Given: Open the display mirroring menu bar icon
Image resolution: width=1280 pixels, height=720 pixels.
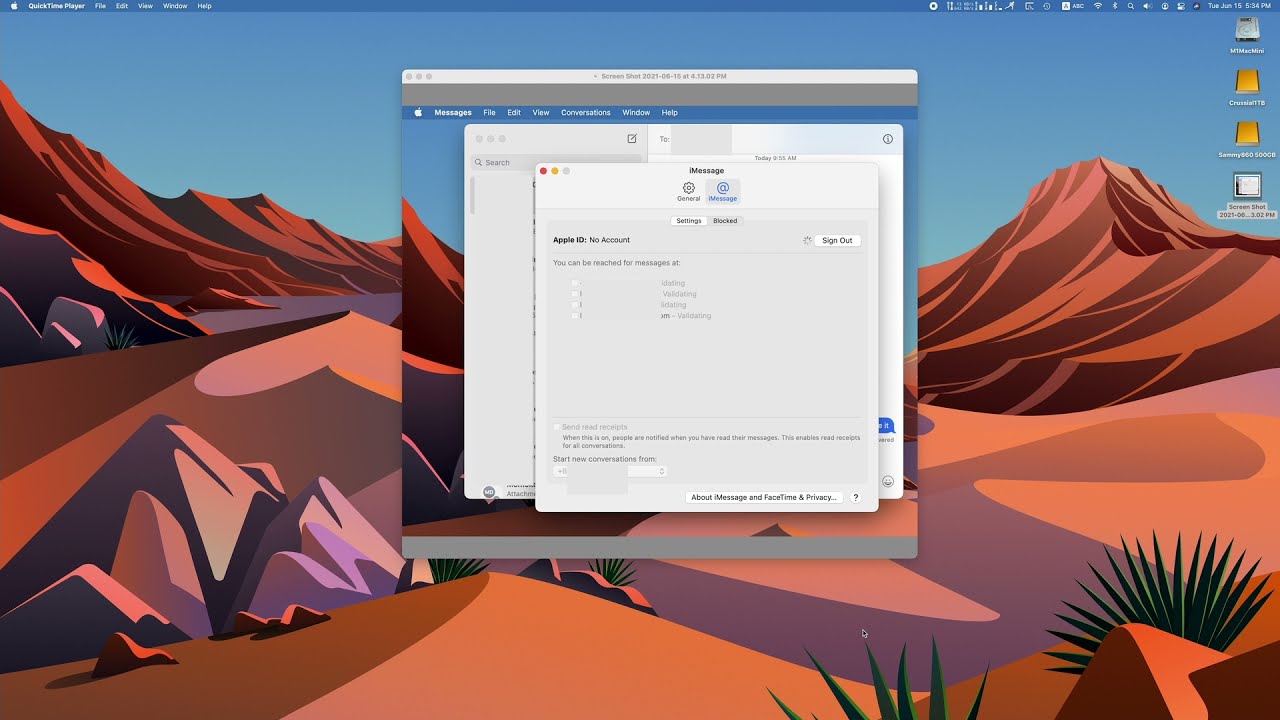Looking at the screenshot, I should point(1029,6).
